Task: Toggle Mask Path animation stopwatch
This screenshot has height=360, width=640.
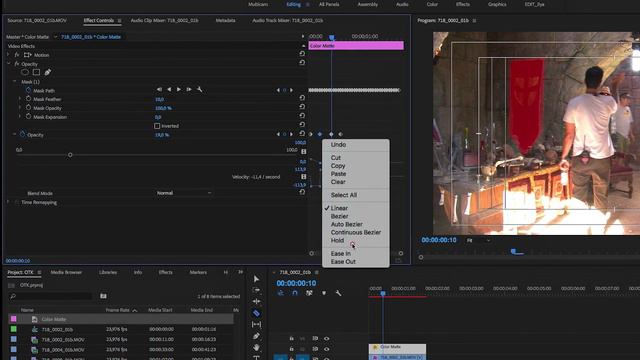Action: pyautogui.click(x=28, y=90)
